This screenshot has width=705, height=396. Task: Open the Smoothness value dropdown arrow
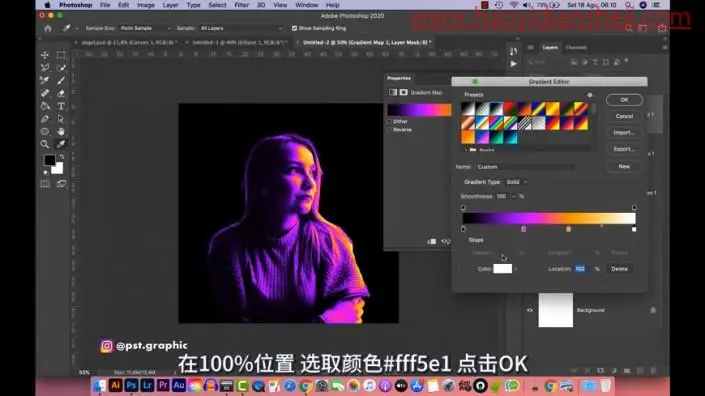pos(513,196)
